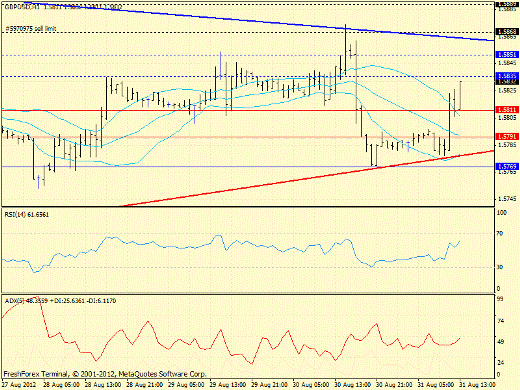Select the ascending thick red trendline
Viewport: 520px width, 390px height.
307,178
